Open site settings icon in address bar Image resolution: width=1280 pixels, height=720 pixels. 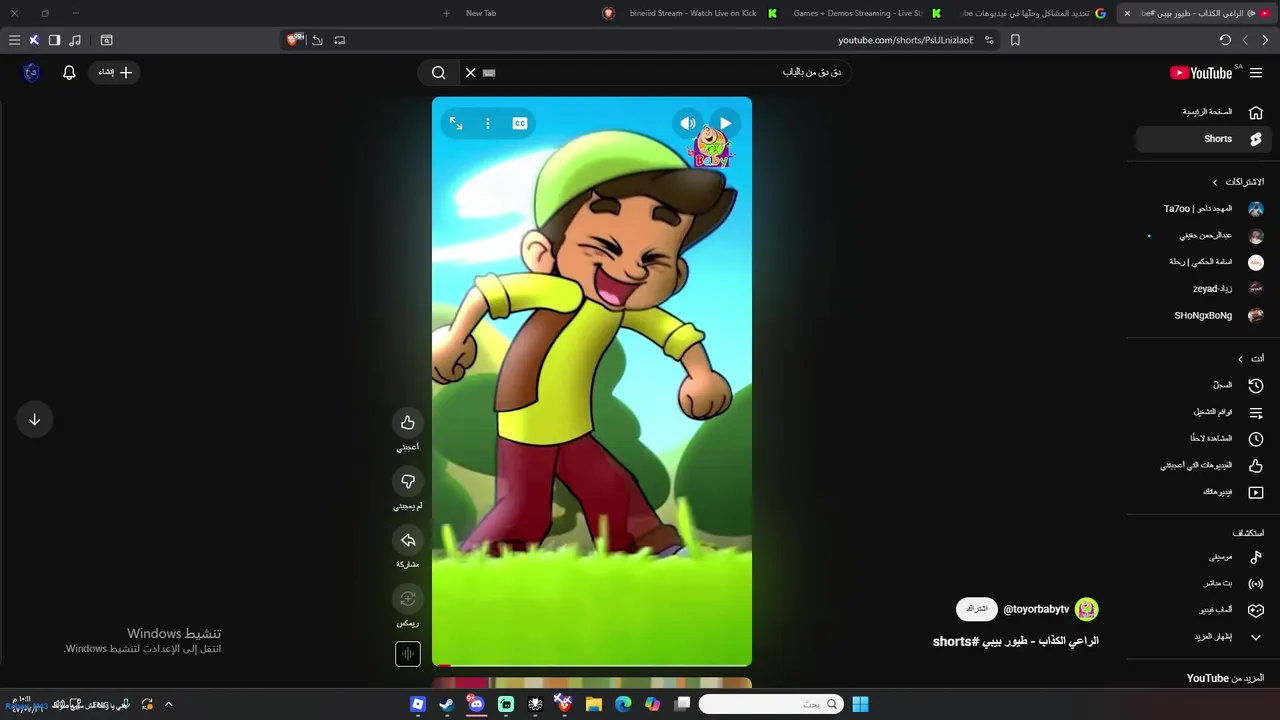989,40
